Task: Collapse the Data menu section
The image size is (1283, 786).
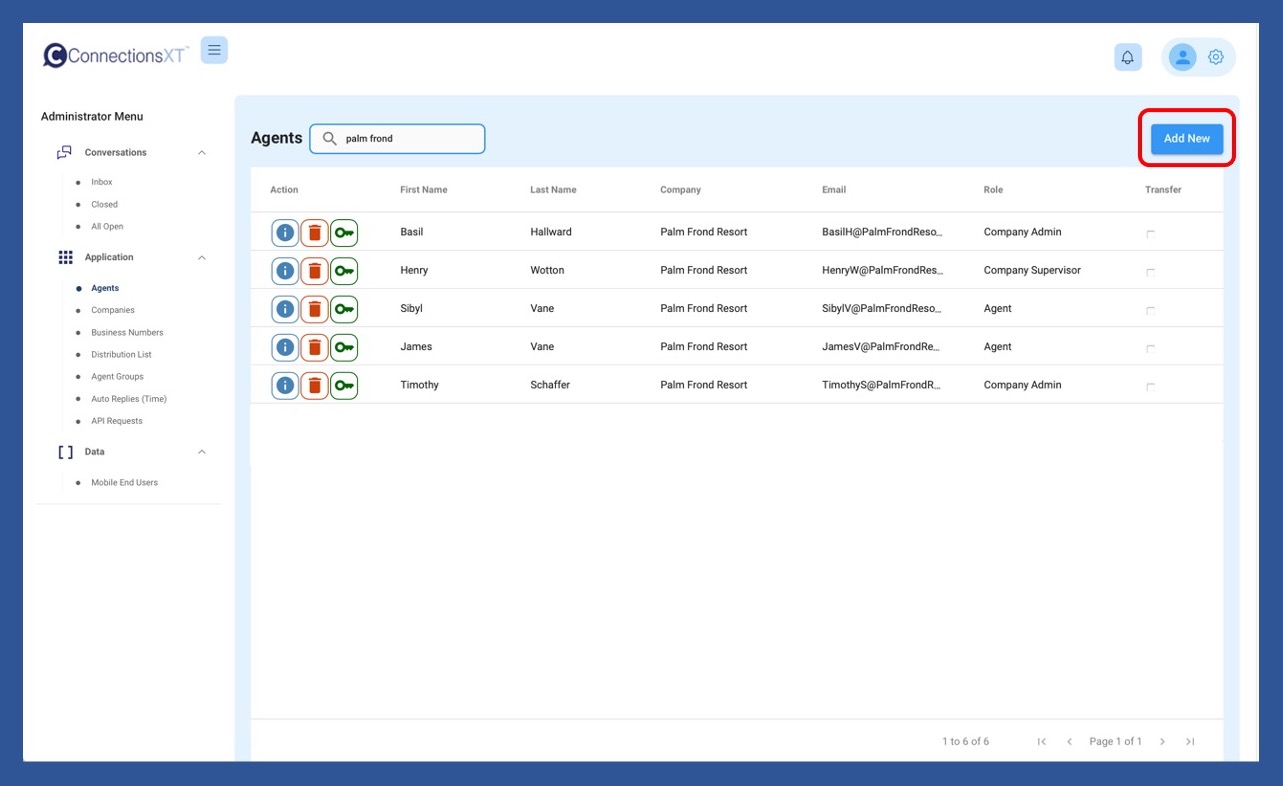Action: 202,452
